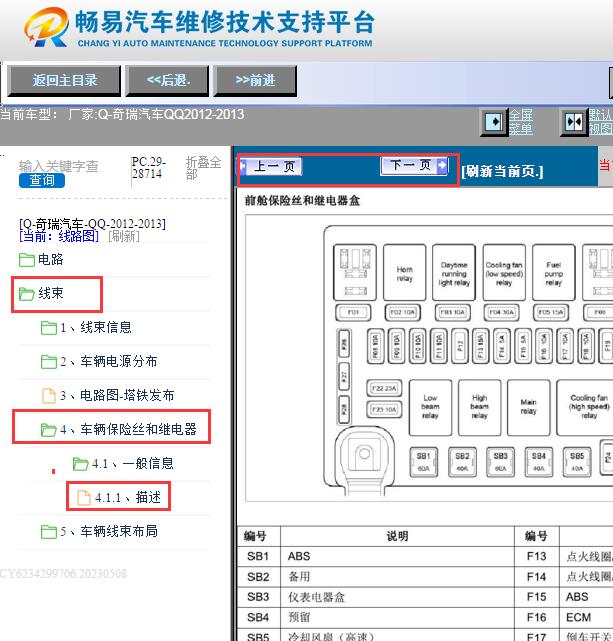613x641 pixels.
Task: Click 刷新当前页 to refresh page
Action: (x=502, y=171)
